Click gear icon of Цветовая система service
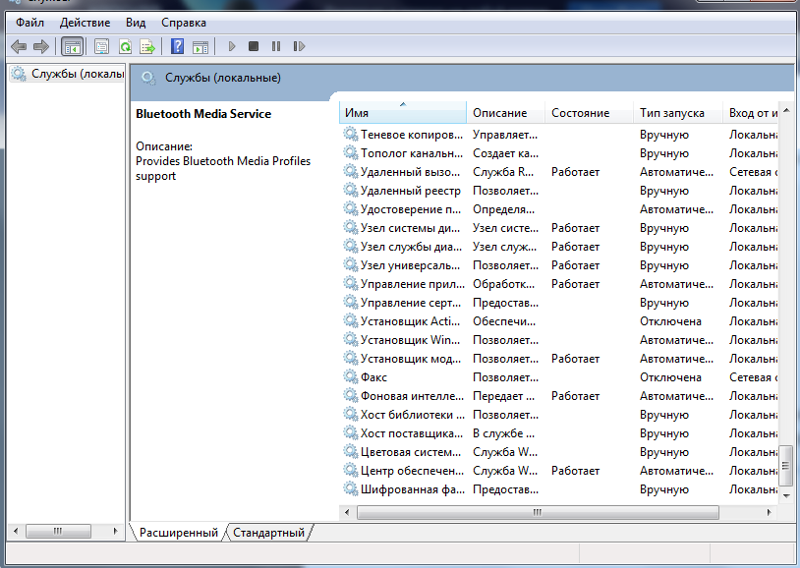 click(351, 452)
